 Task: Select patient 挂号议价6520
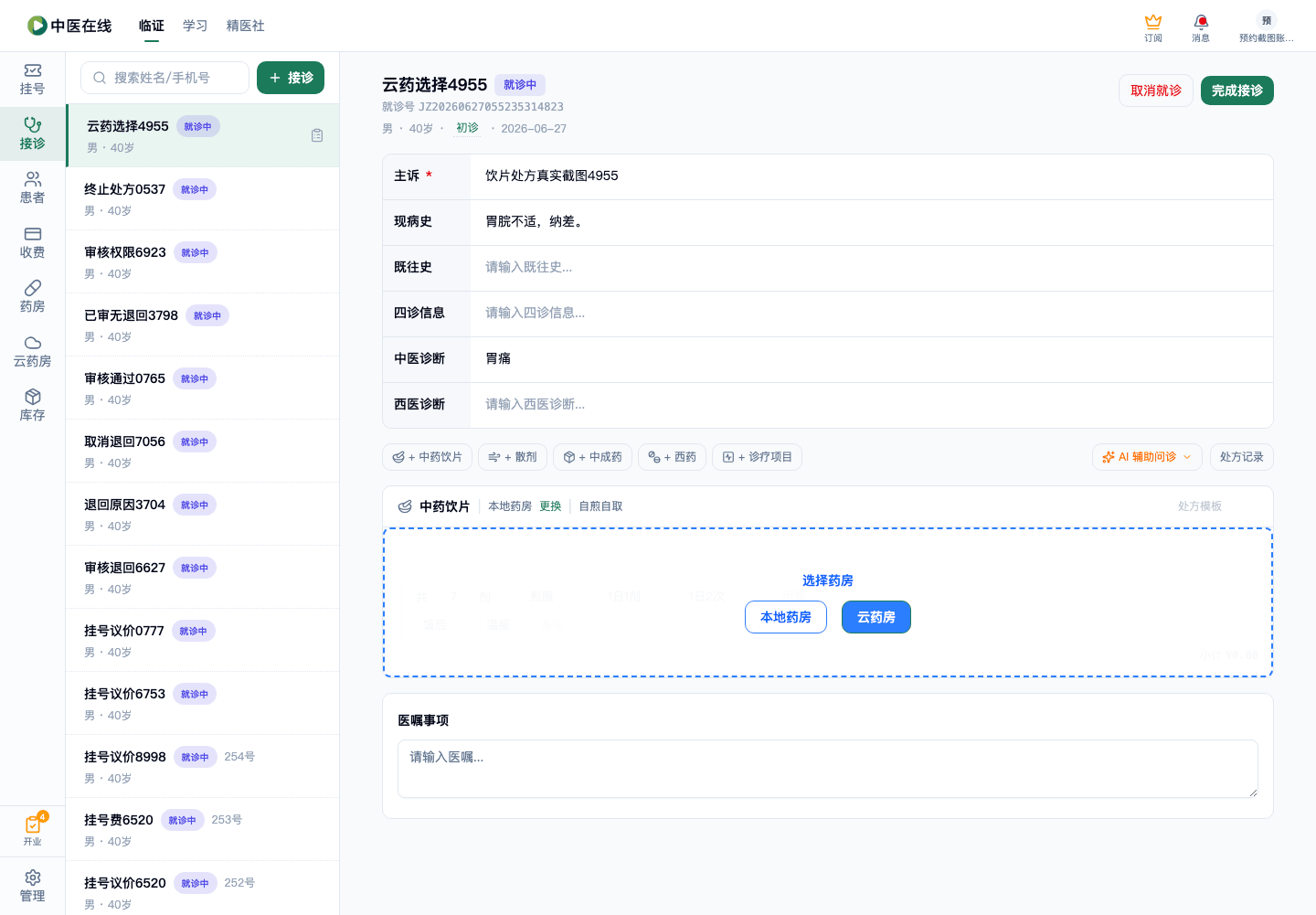tap(203, 888)
